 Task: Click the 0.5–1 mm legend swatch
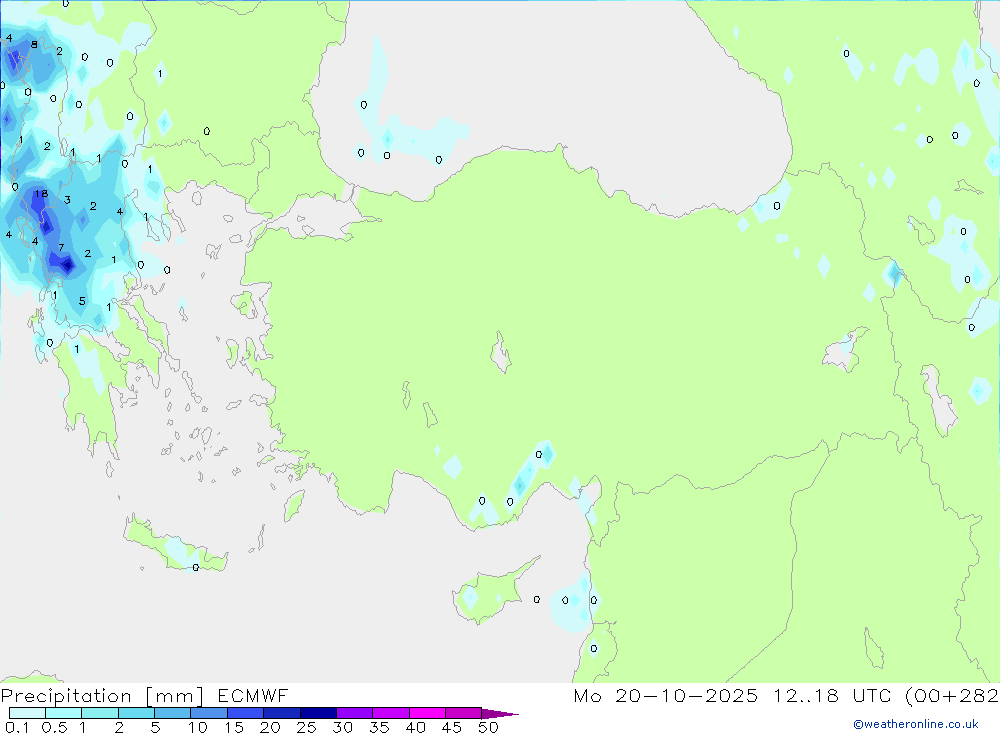(63, 713)
